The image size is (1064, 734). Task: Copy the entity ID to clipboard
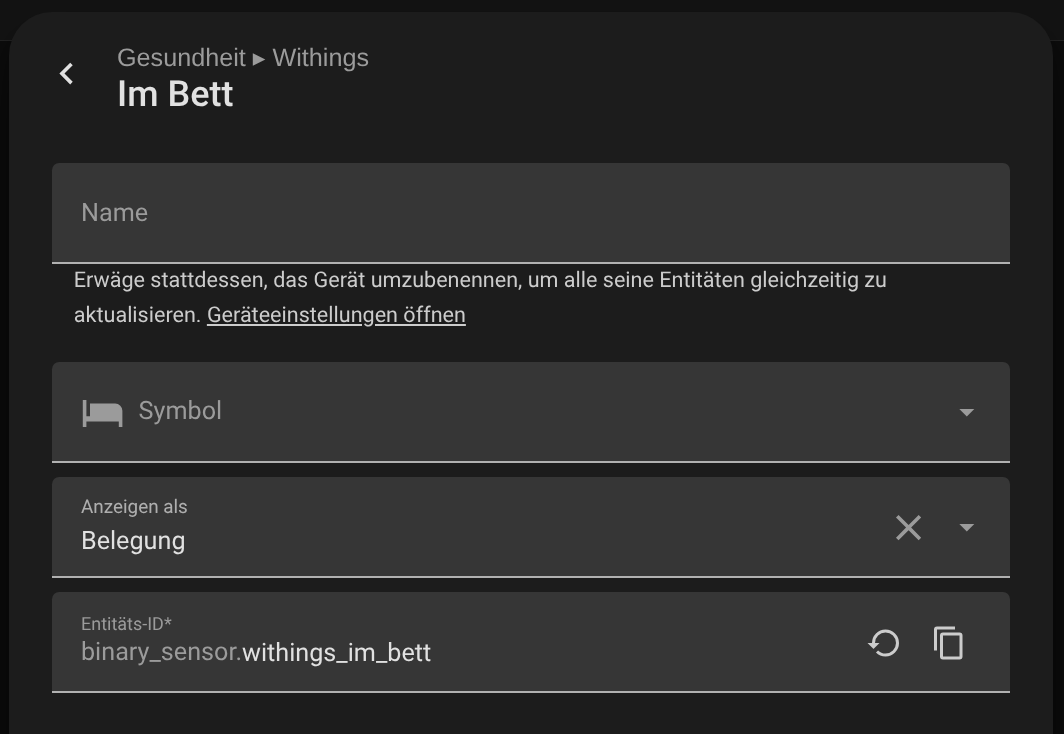[948, 642]
